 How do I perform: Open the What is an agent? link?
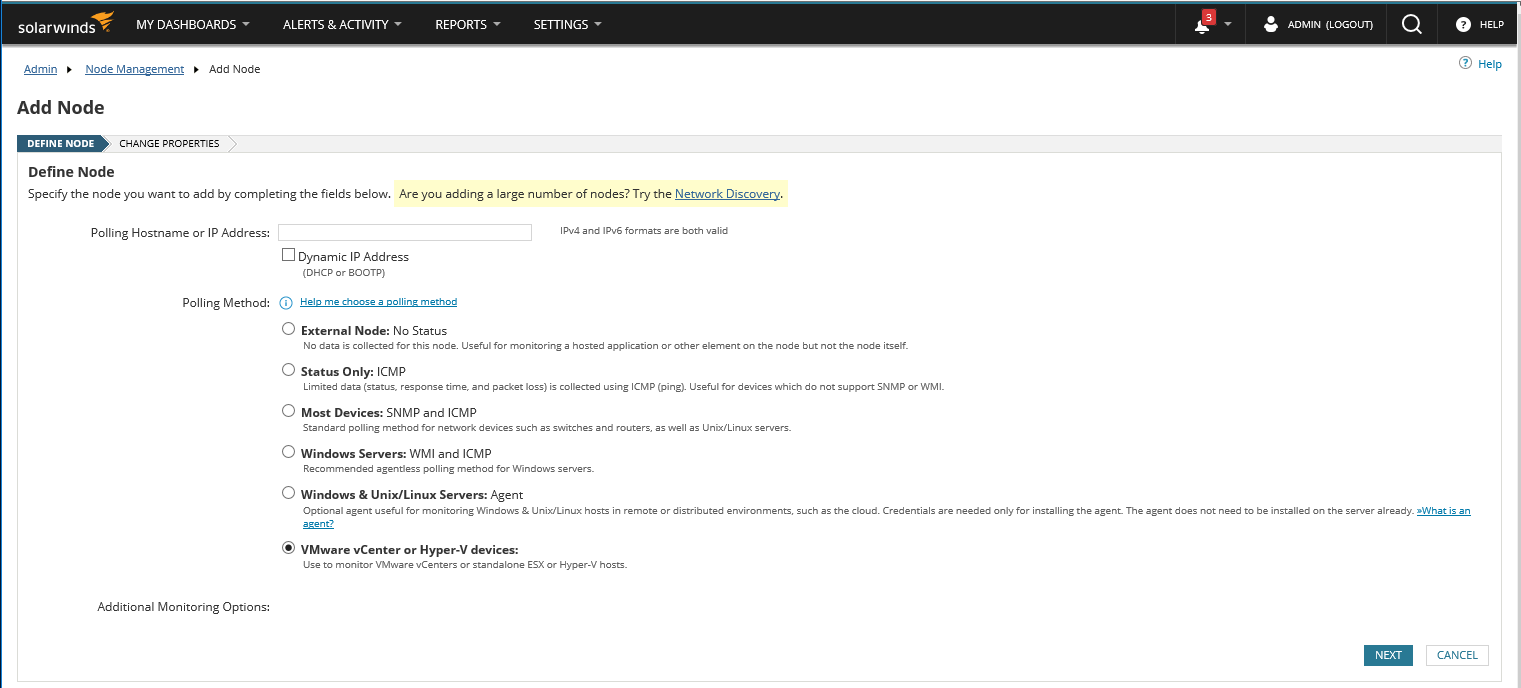(x=1443, y=511)
